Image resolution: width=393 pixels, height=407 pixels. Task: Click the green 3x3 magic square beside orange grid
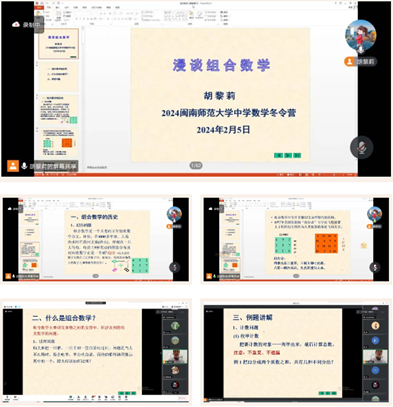point(283,245)
